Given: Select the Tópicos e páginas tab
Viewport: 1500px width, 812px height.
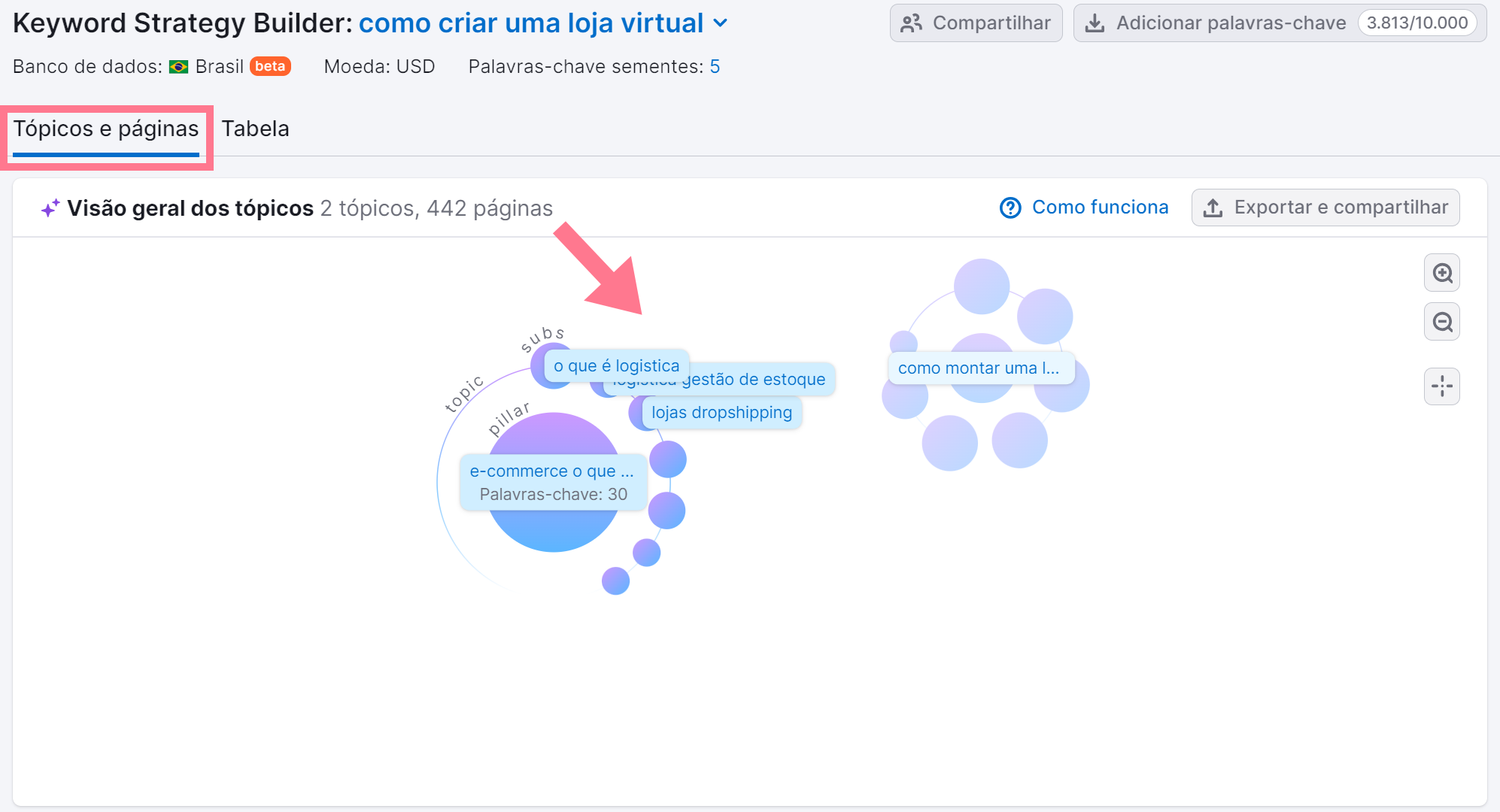Looking at the screenshot, I should 106,129.
